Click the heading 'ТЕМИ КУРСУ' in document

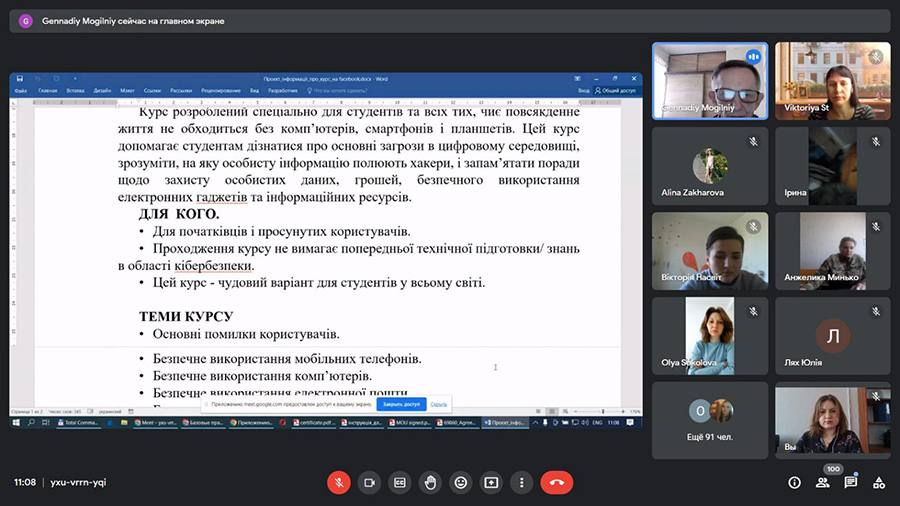186,316
